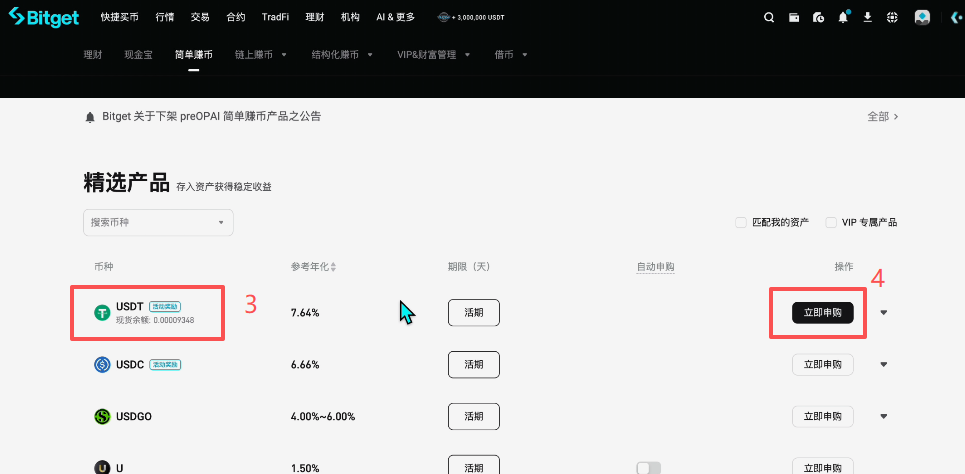This screenshot has width=965, height=474.
Task: Enable 匹配我的资产 checkbox
Action: coord(741,222)
